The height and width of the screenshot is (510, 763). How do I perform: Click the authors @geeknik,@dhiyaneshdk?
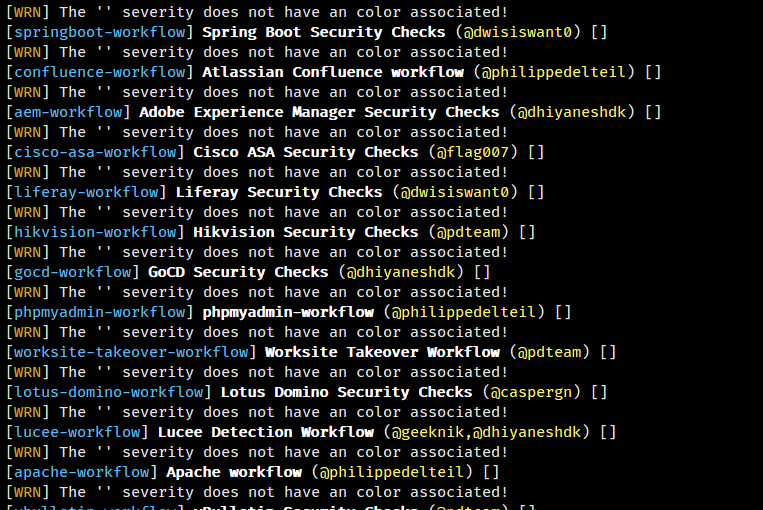487,431
